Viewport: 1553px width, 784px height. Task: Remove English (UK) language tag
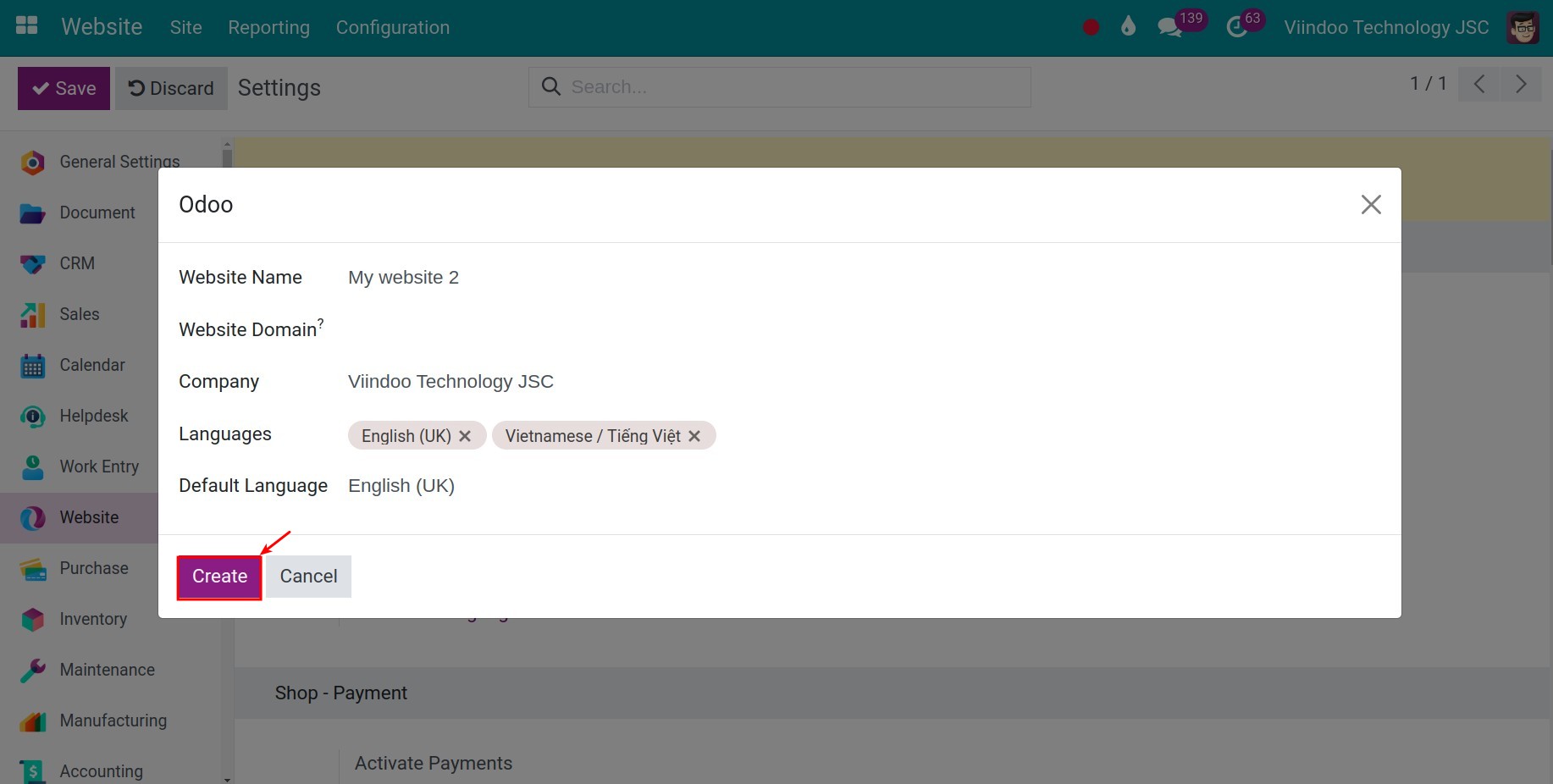point(465,436)
